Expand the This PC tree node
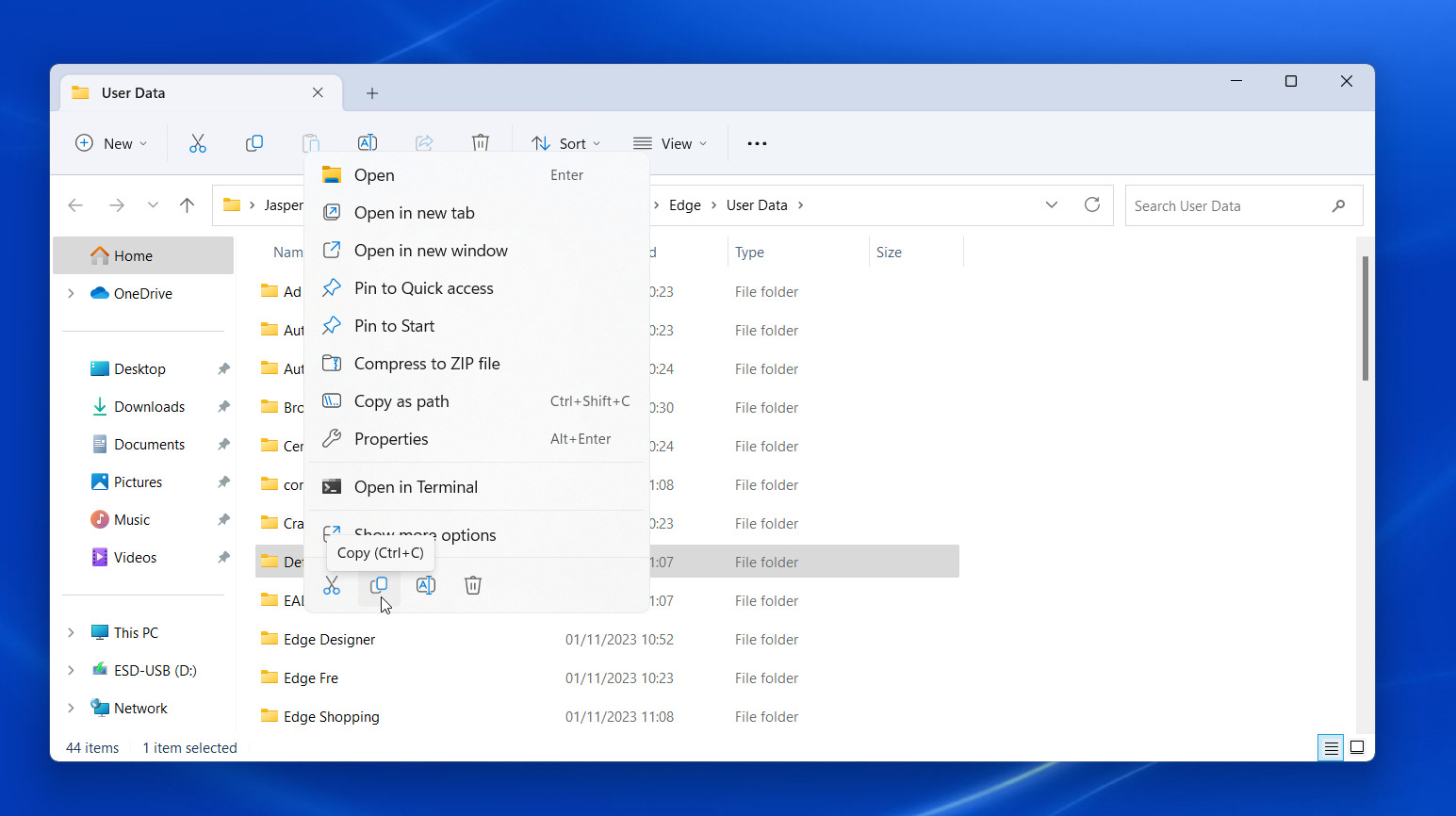 [71, 633]
